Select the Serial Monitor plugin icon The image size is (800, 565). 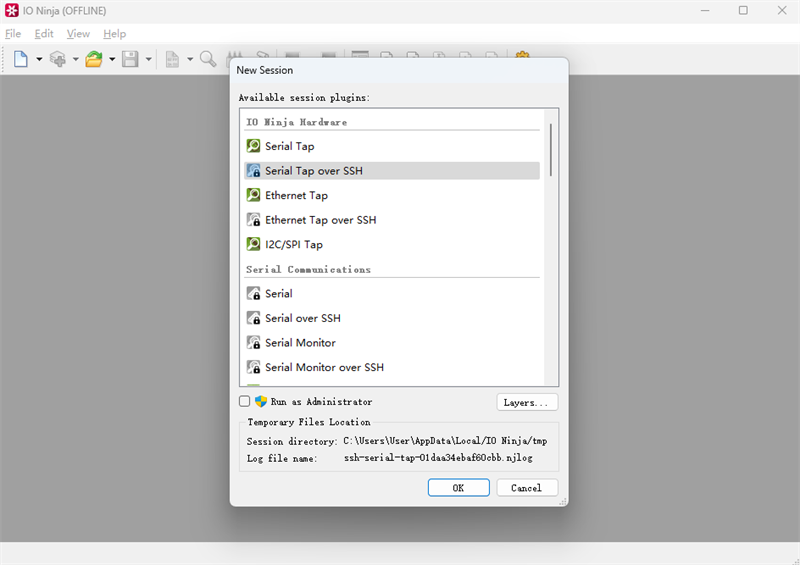click(x=254, y=342)
